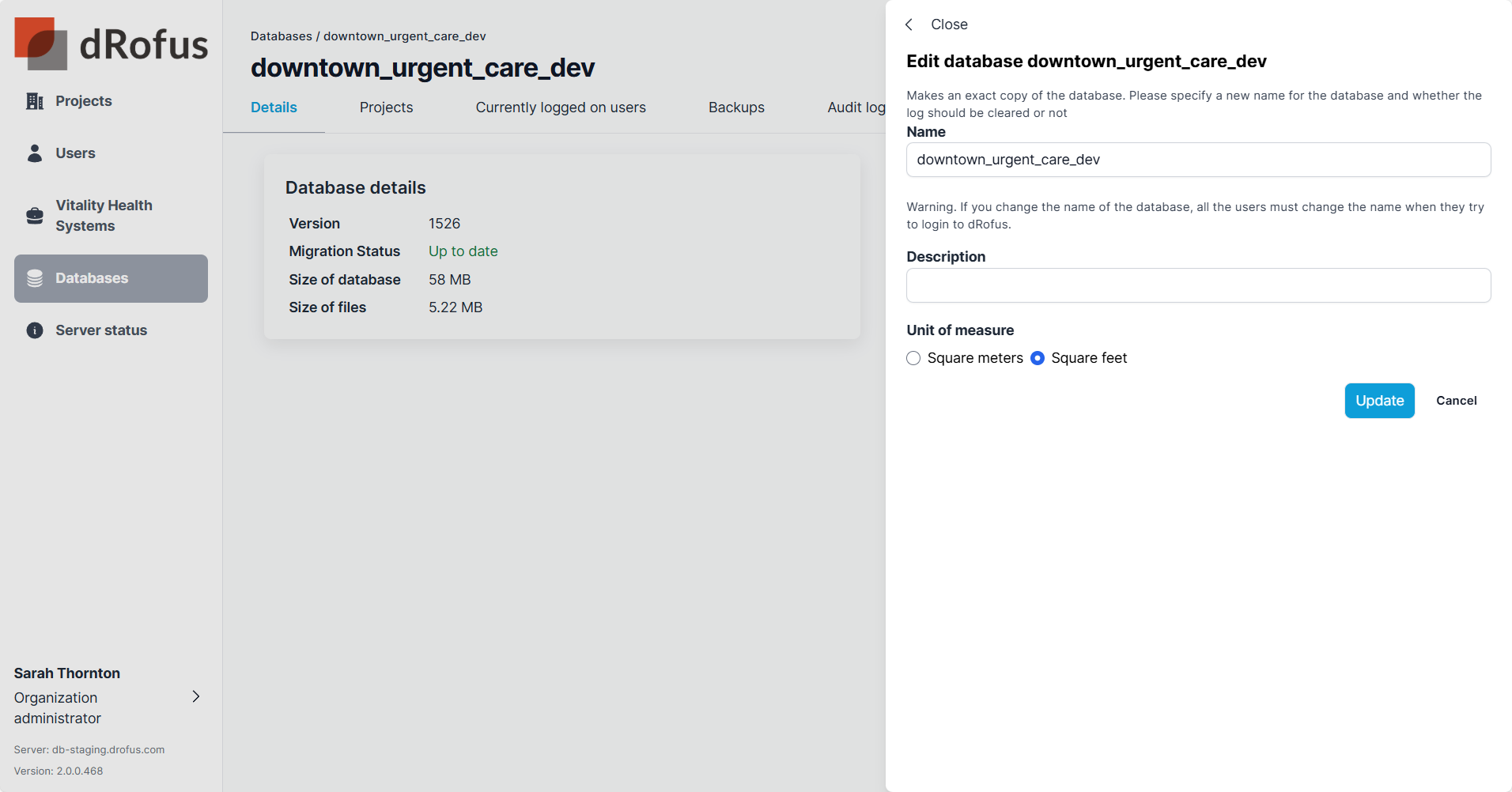This screenshot has width=1512, height=792.
Task: Click the Vitality Health Systems briefcase icon
Action: (35, 216)
